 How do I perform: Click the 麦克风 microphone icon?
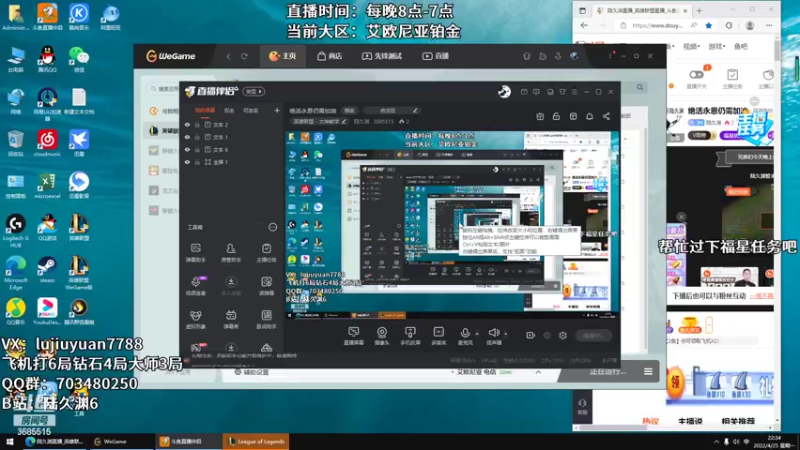465,335
